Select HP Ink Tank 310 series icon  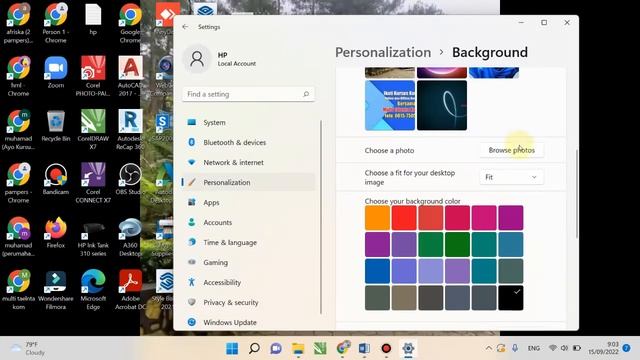coord(93,237)
